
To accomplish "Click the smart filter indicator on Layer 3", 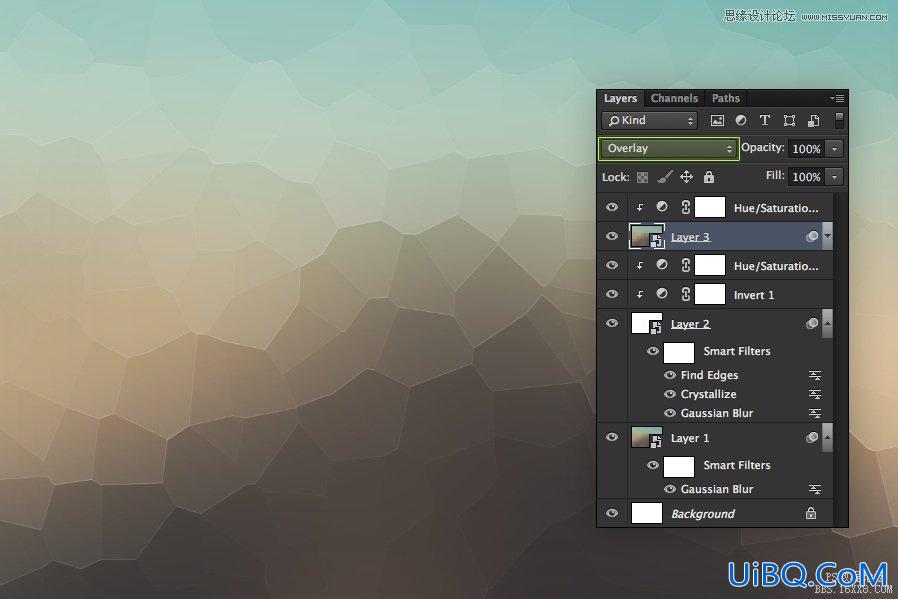I will [812, 237].
